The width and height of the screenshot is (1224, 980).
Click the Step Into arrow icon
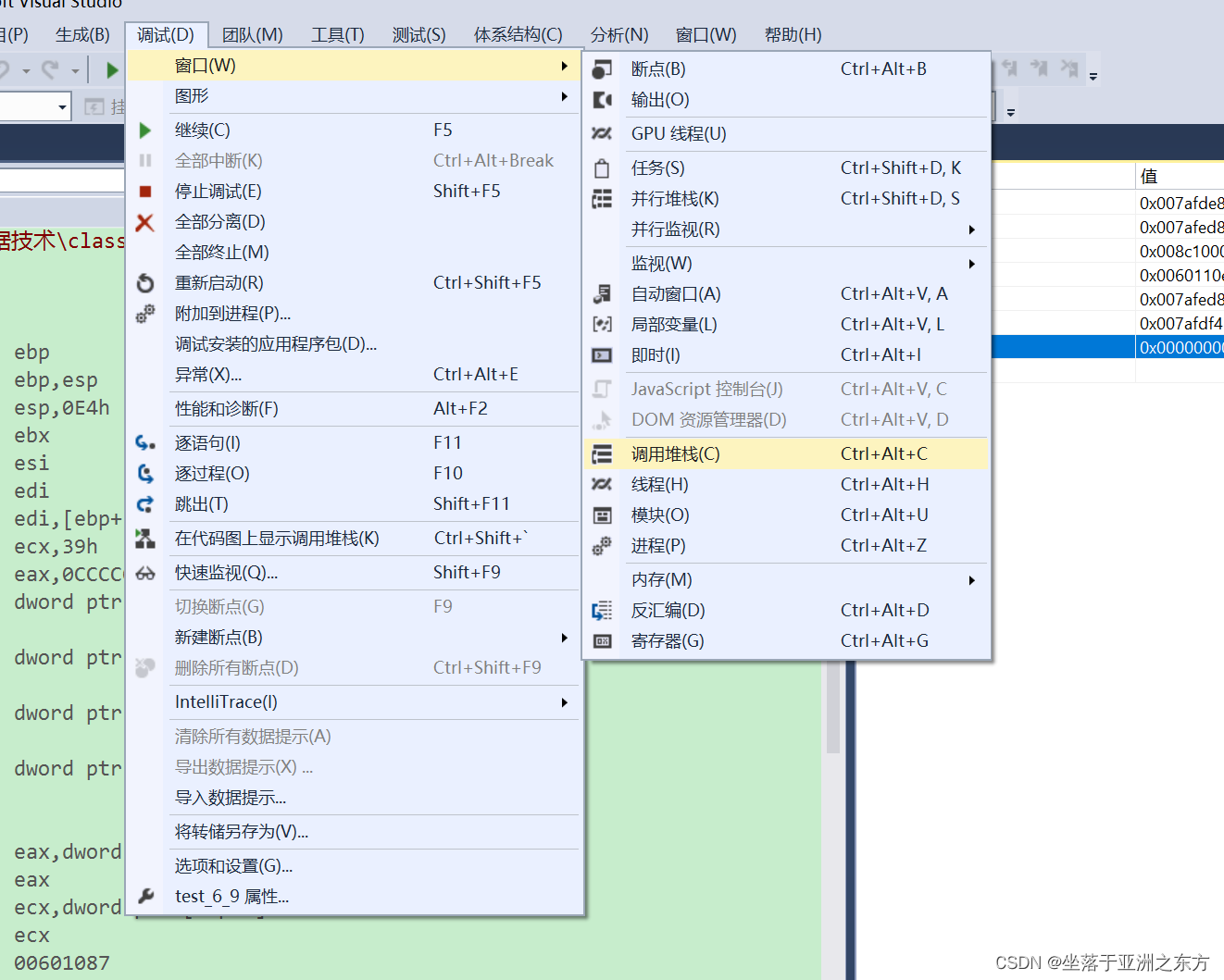(144, 443)
